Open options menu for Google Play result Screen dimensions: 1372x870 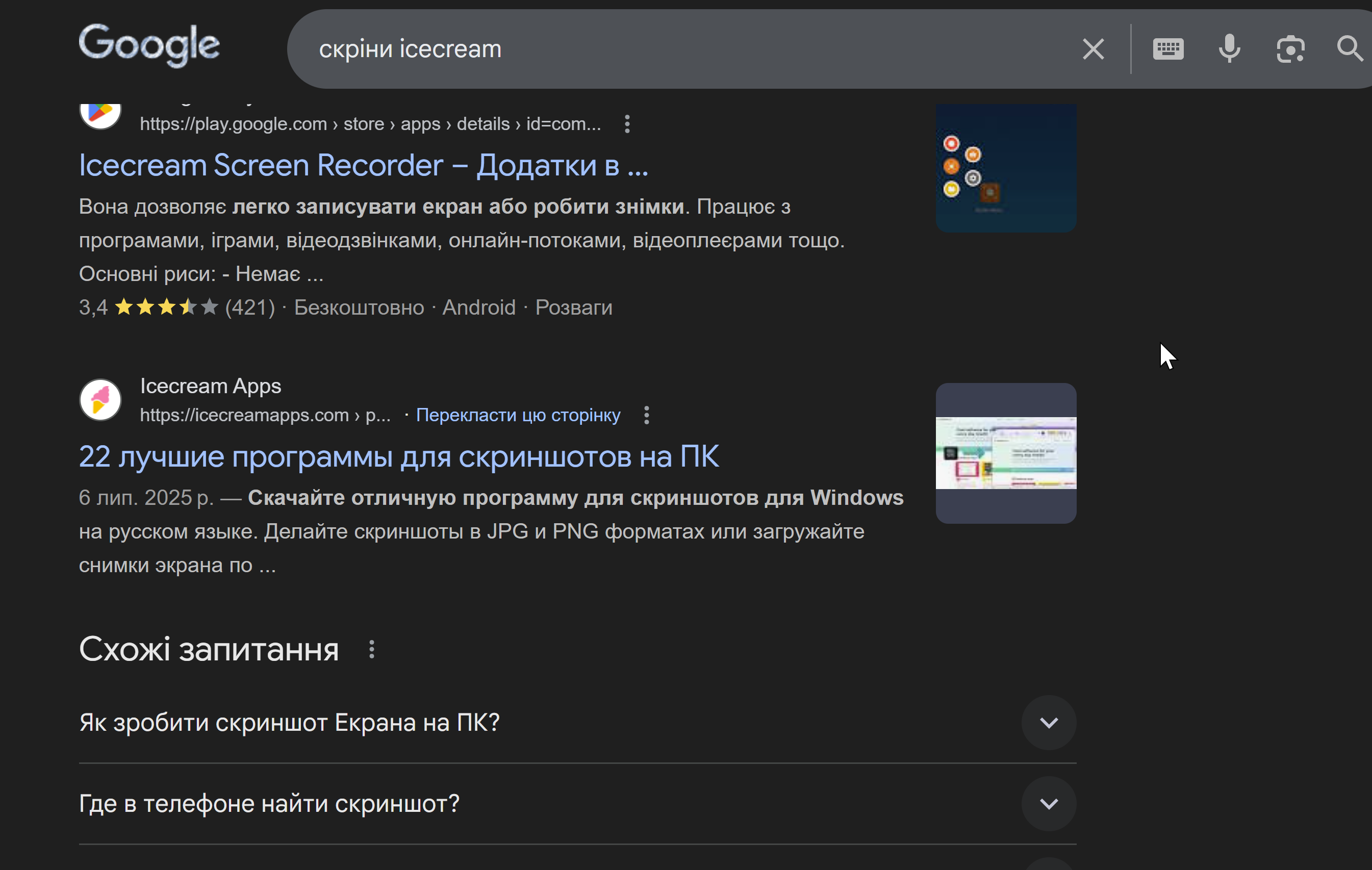(627, 124)
